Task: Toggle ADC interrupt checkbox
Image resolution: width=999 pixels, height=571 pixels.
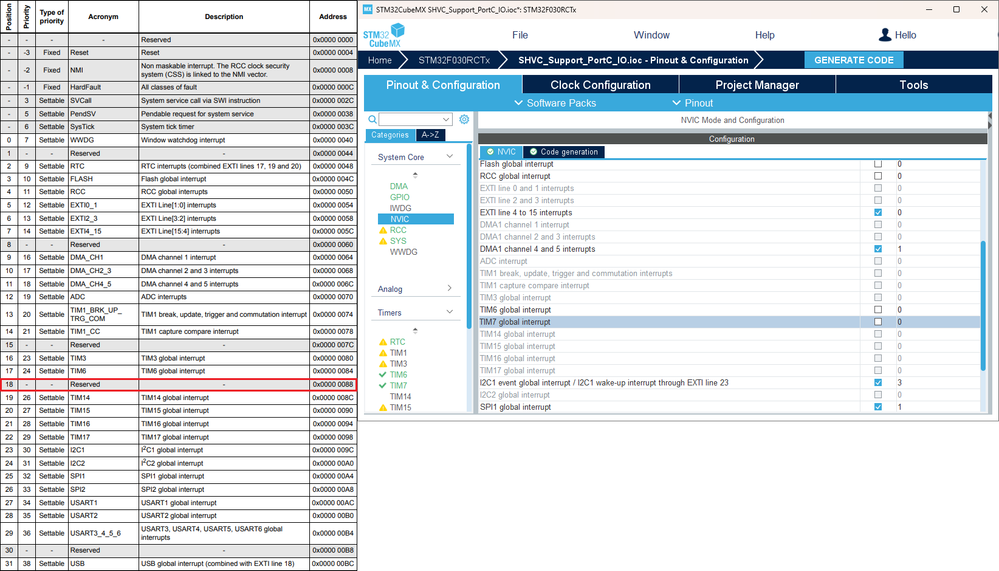Action: point(878,261)
